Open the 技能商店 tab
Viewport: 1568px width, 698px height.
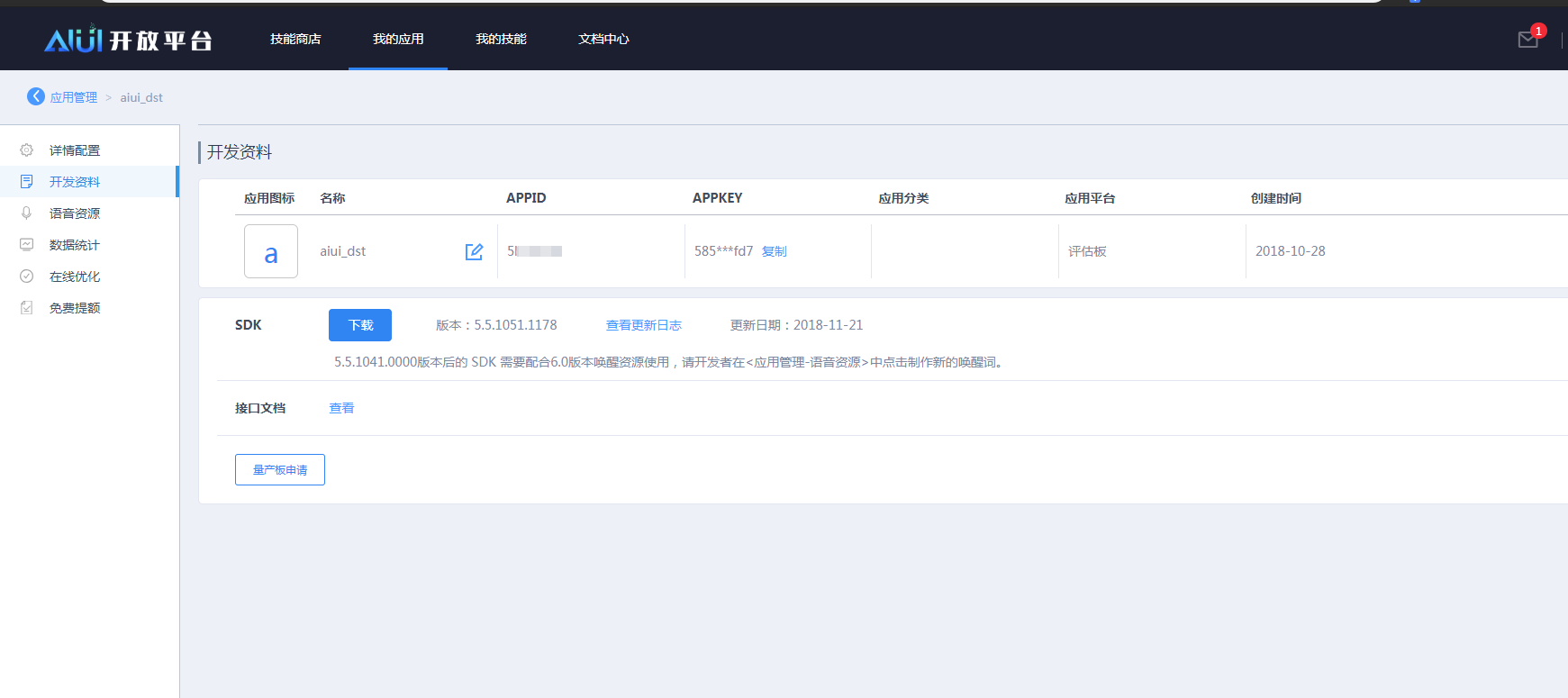point(295,39)
